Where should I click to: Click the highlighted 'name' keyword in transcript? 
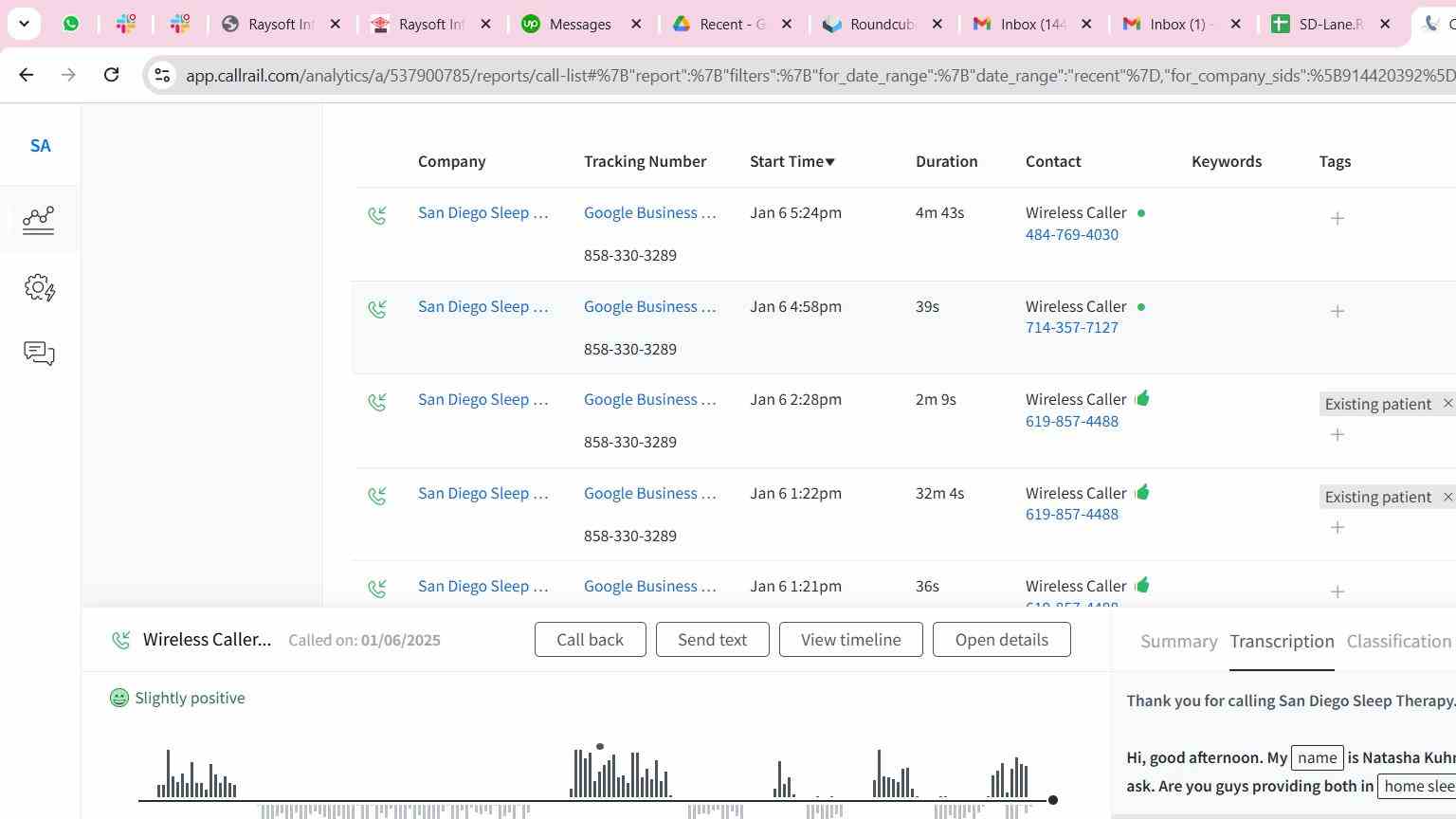[x=1317, y=757]
